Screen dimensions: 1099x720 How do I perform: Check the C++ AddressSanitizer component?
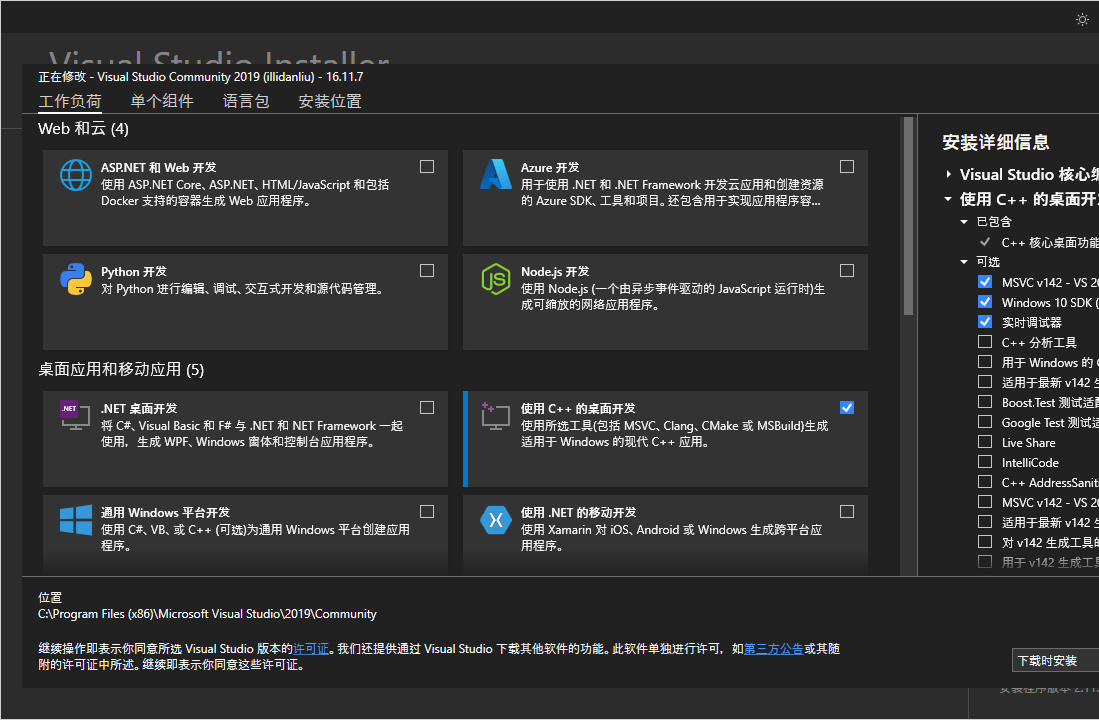point(985,482)
